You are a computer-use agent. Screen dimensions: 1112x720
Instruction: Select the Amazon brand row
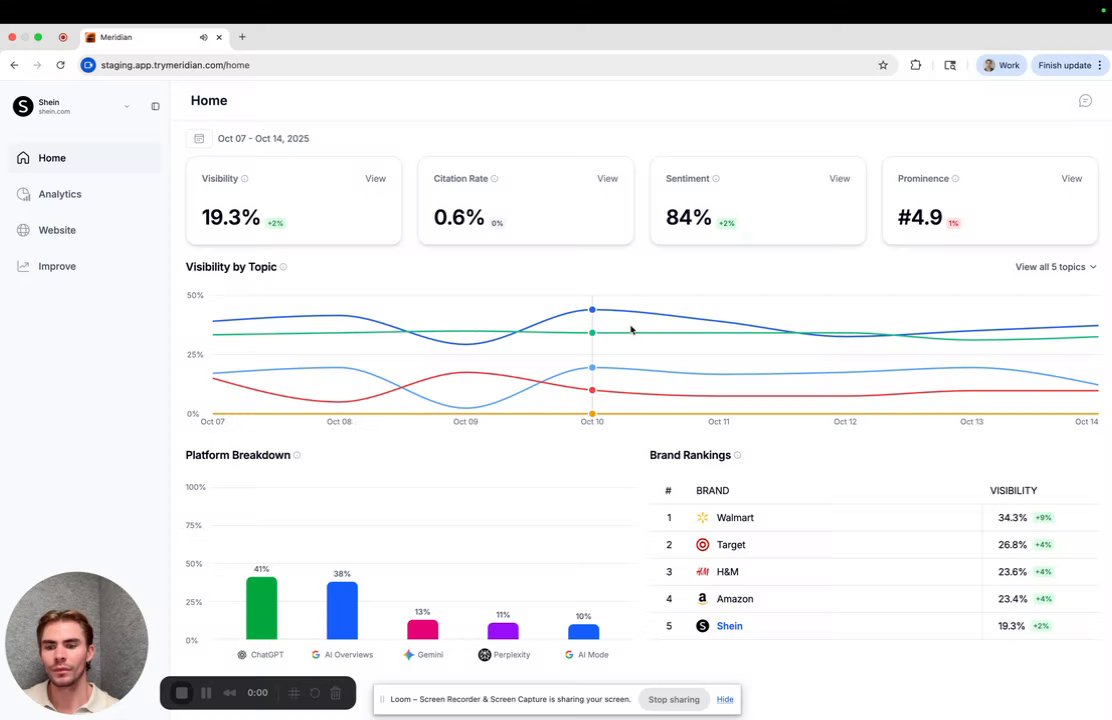pos(874,599)
